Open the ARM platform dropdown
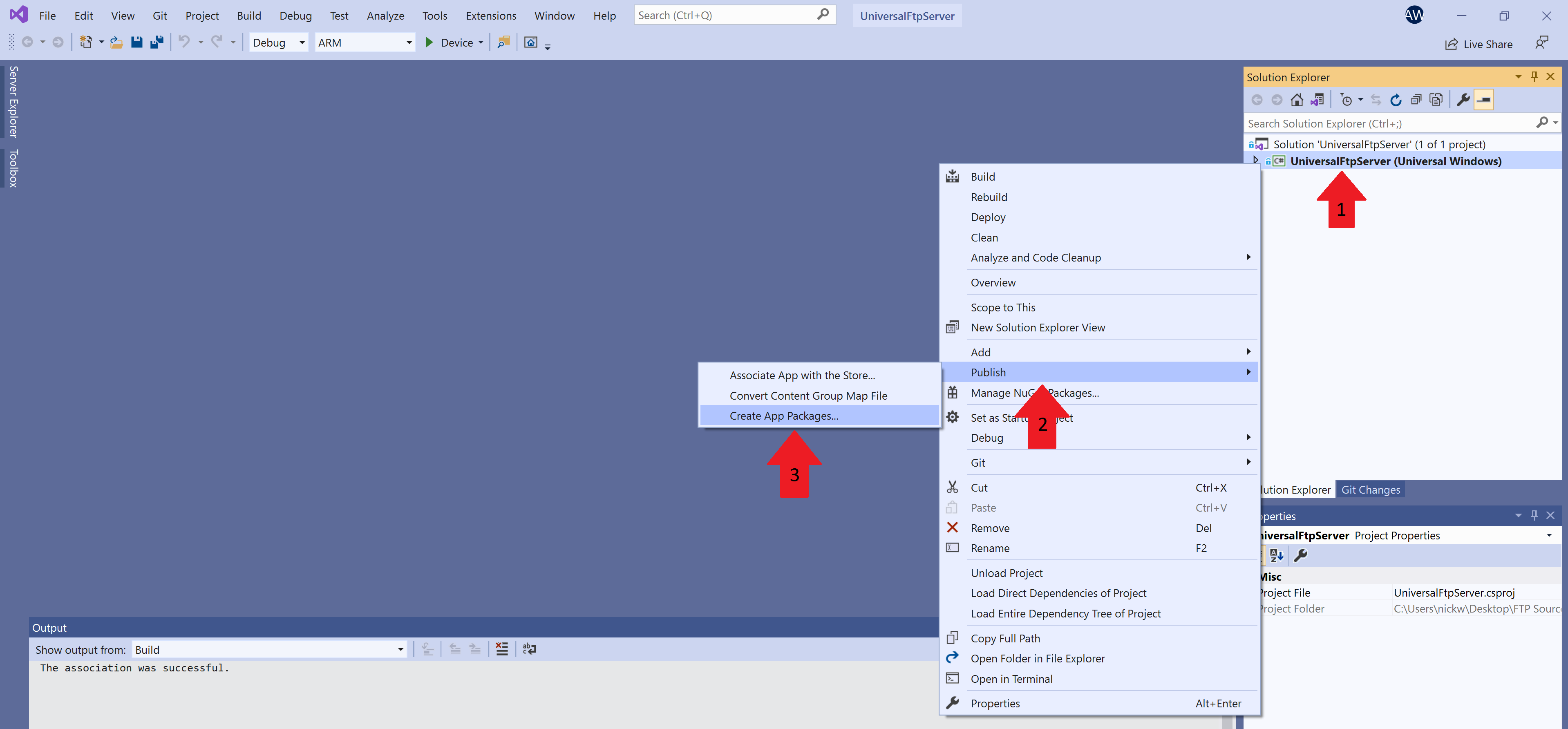The width and height of the screenshot is (1568, 729). coord(364,42)
